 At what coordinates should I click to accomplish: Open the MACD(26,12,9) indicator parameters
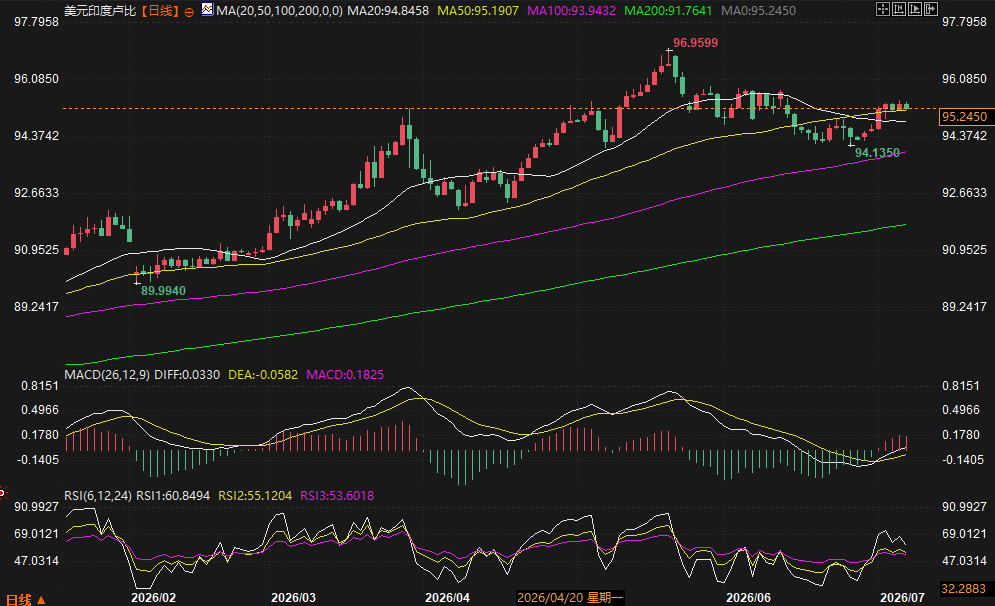[x=107, y=374]
